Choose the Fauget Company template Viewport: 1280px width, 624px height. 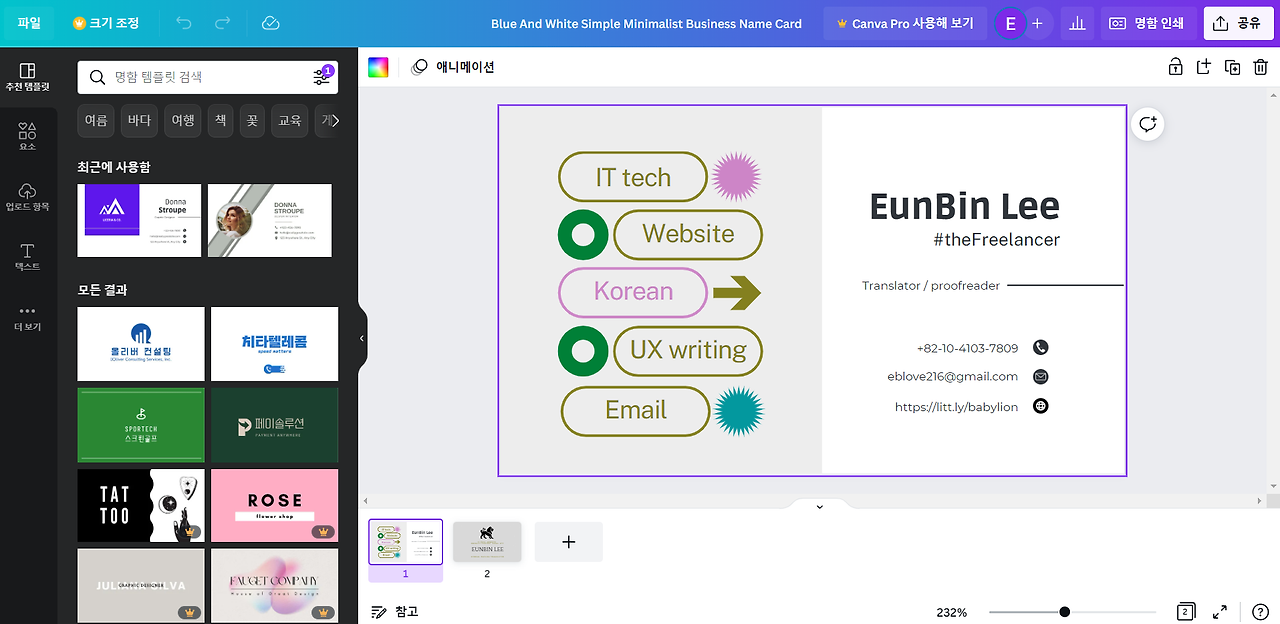275,586
